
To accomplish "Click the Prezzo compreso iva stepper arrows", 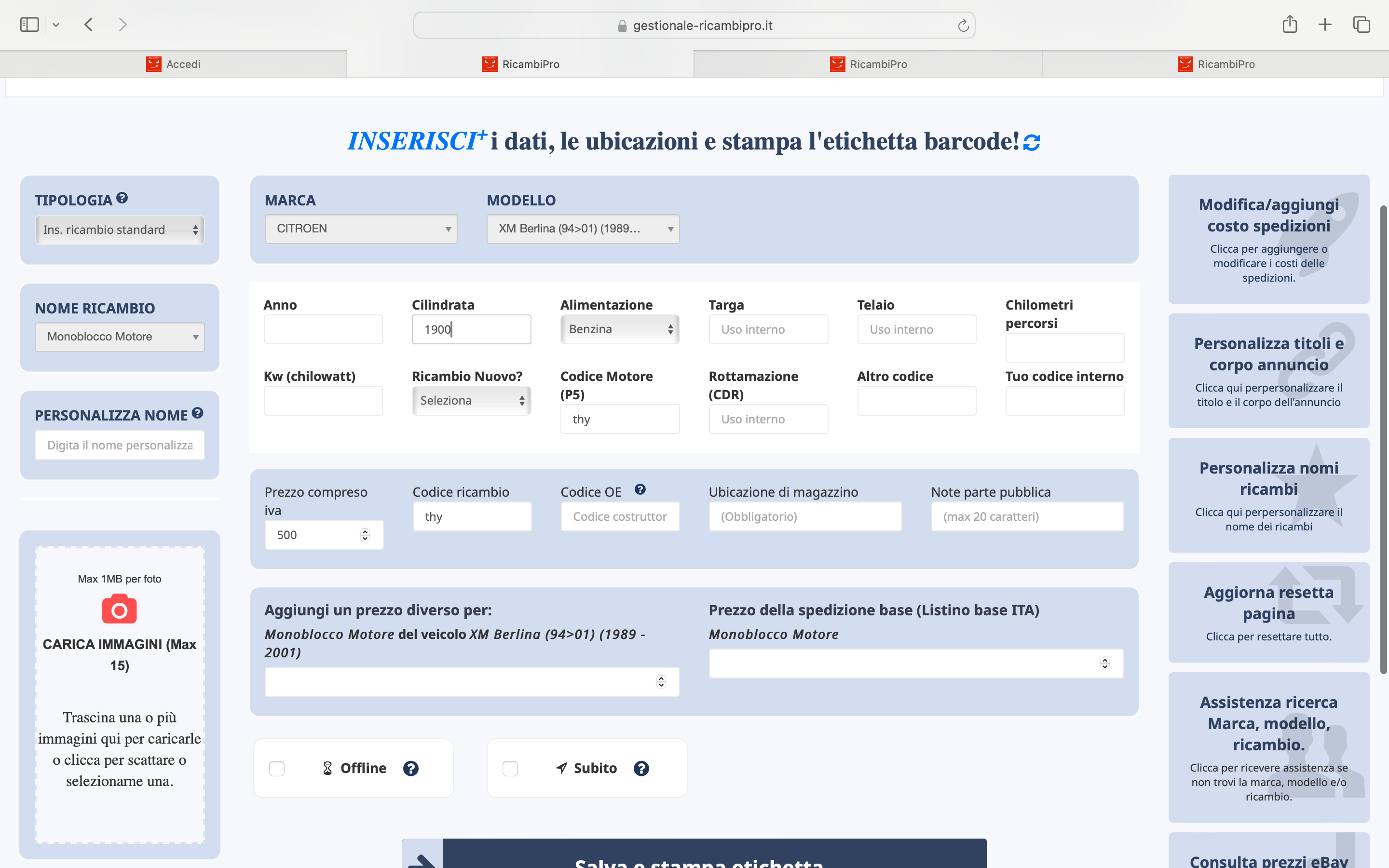I will [365, 534].
